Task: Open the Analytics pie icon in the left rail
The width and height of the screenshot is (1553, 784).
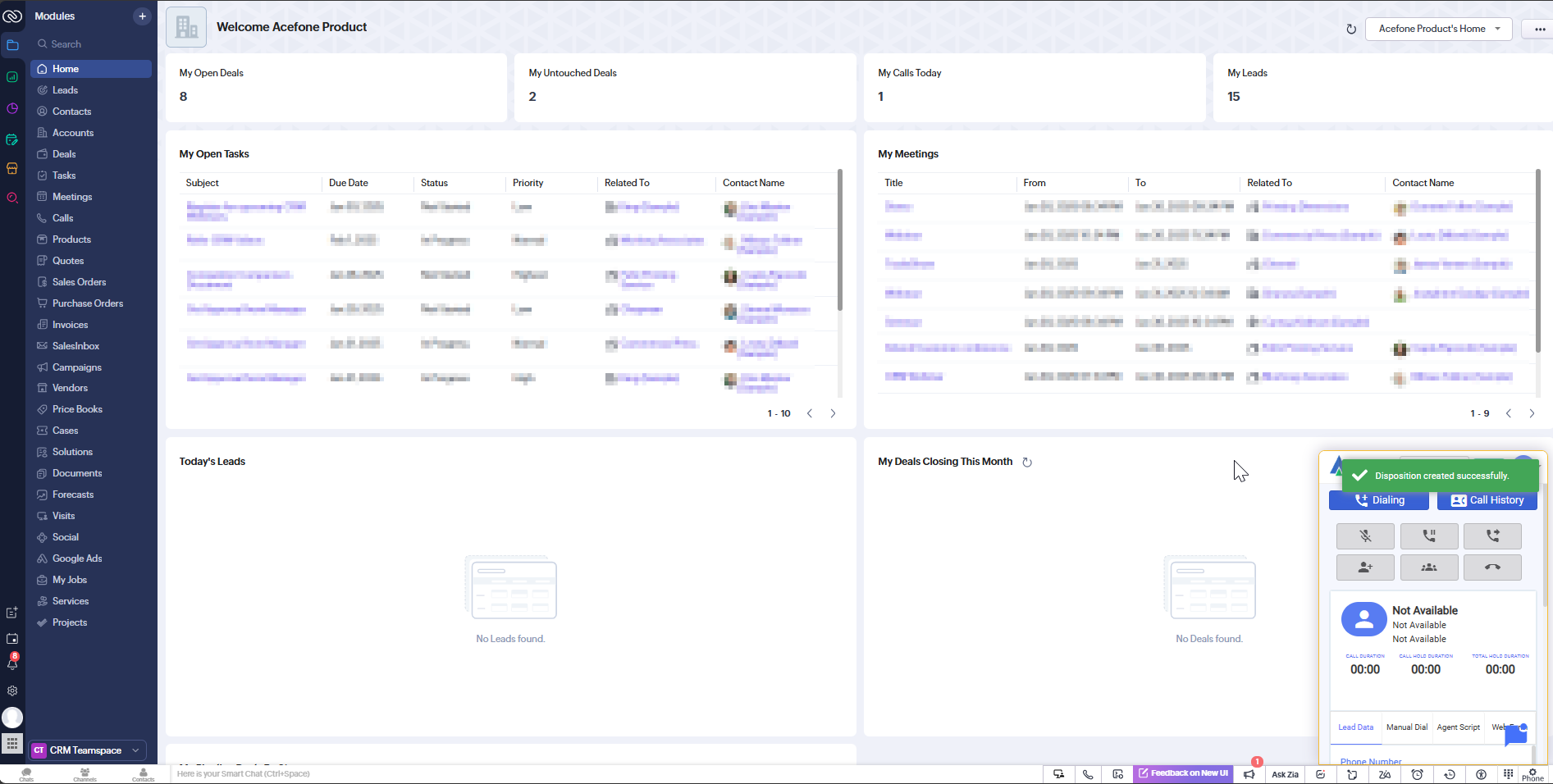Action: point(12,108)
